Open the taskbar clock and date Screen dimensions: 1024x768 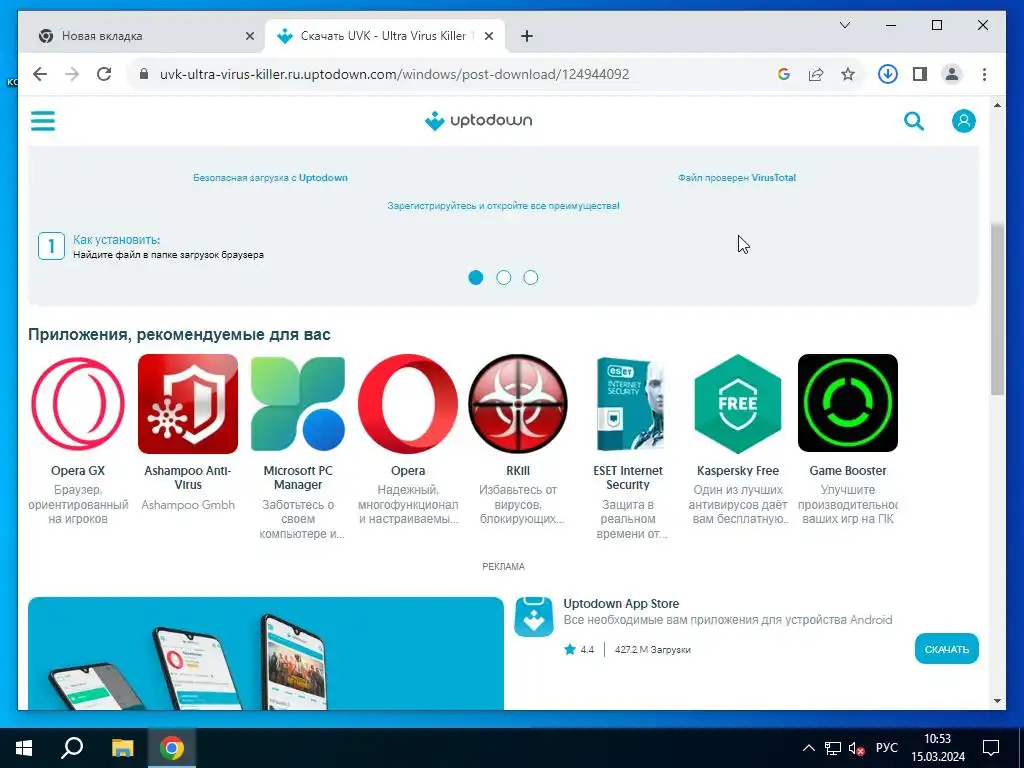[938, 748]
